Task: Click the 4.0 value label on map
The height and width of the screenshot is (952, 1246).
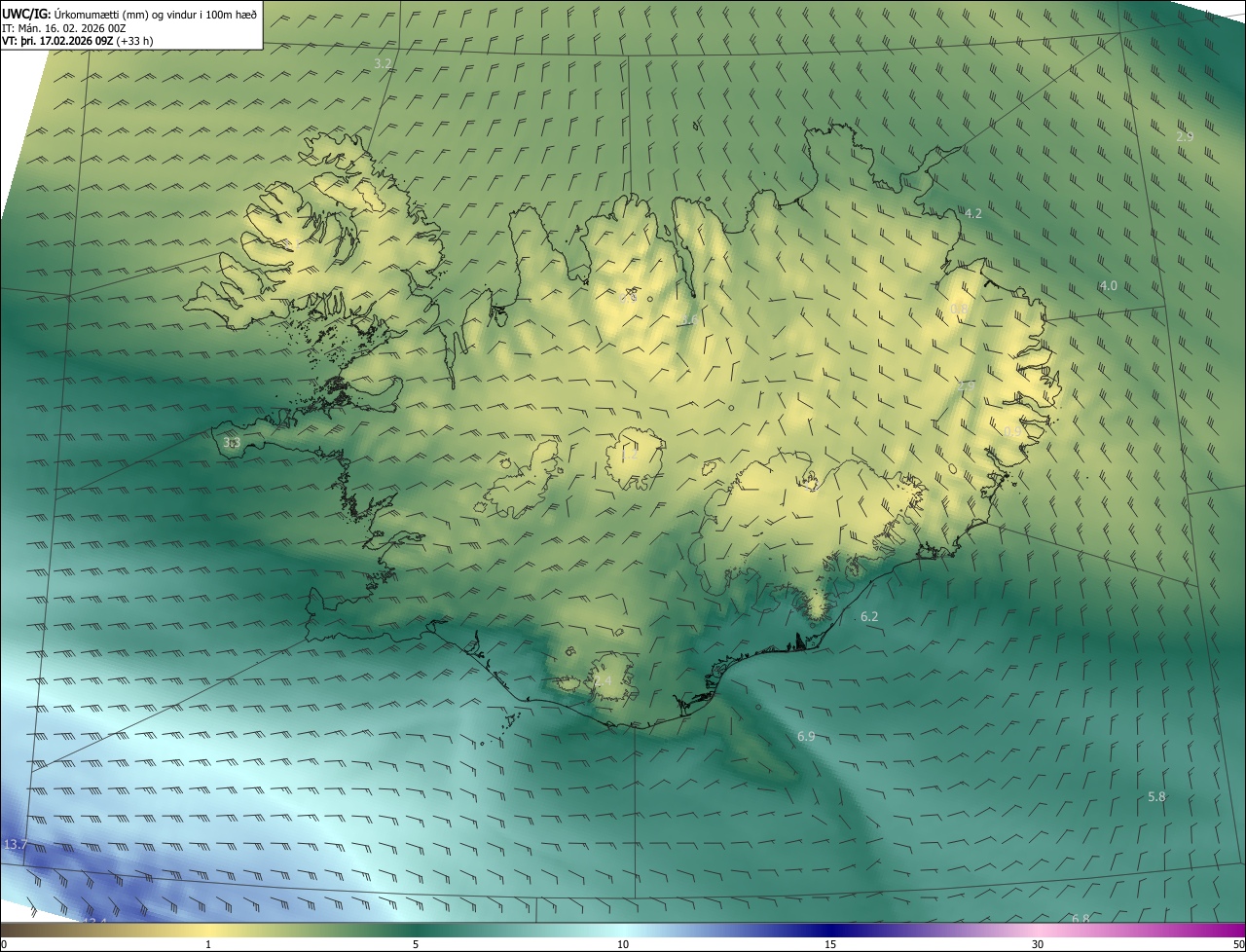Action: tap(1108, 286)
